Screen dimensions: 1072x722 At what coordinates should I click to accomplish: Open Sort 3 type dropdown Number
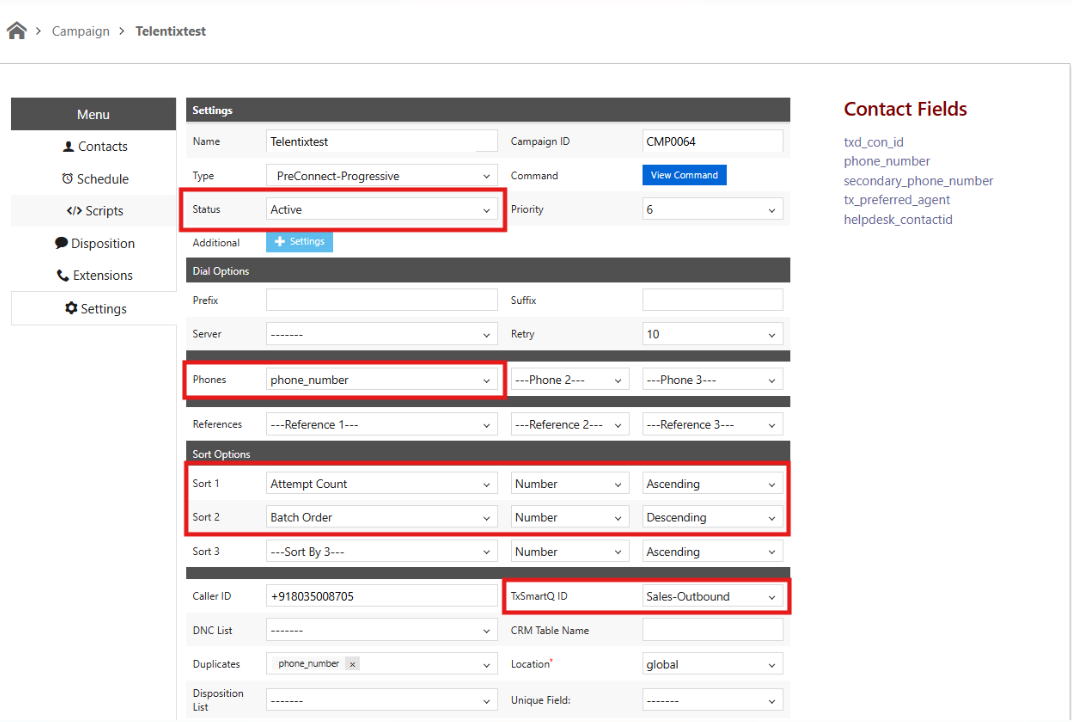pos(570,552)
